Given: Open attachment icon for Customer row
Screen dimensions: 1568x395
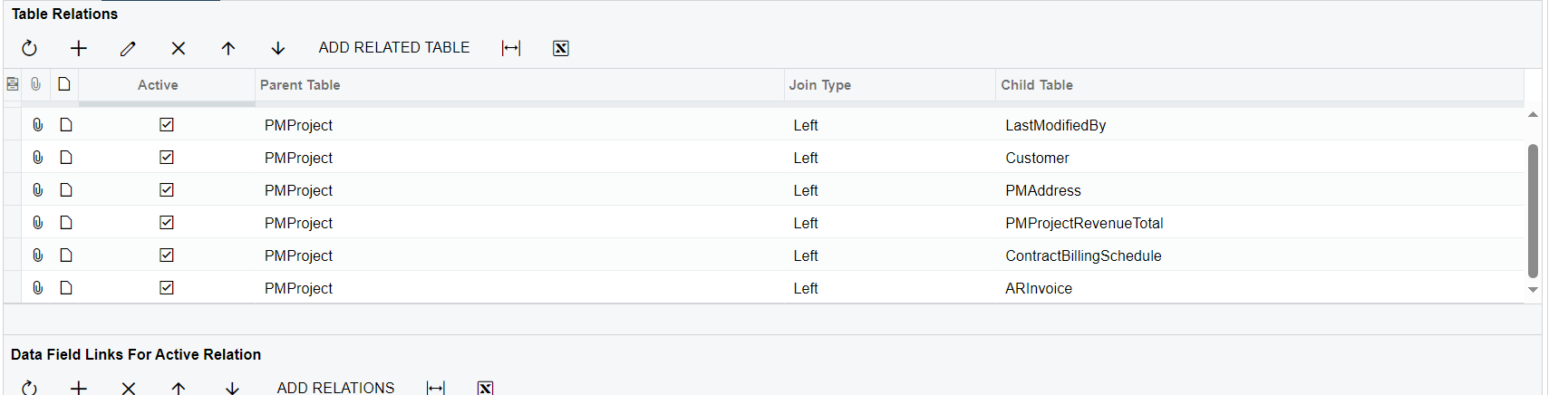Looking at the screenshot, I should [x=38, y=158].
